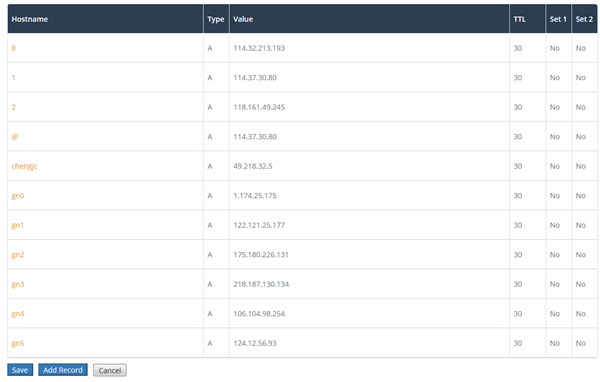This screenshot has width=600, height=382.
Task: Open the gn4 hostname link
Action: point(18,313)
